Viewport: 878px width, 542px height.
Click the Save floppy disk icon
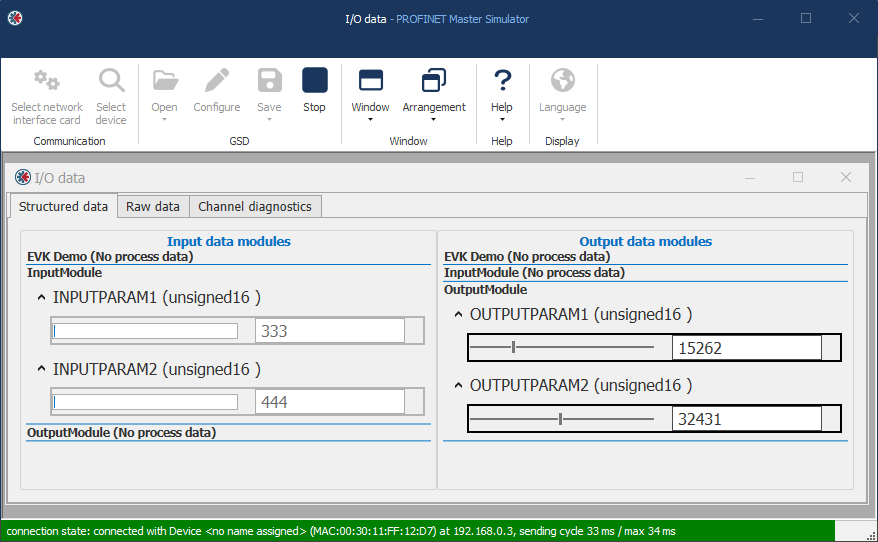269,81
